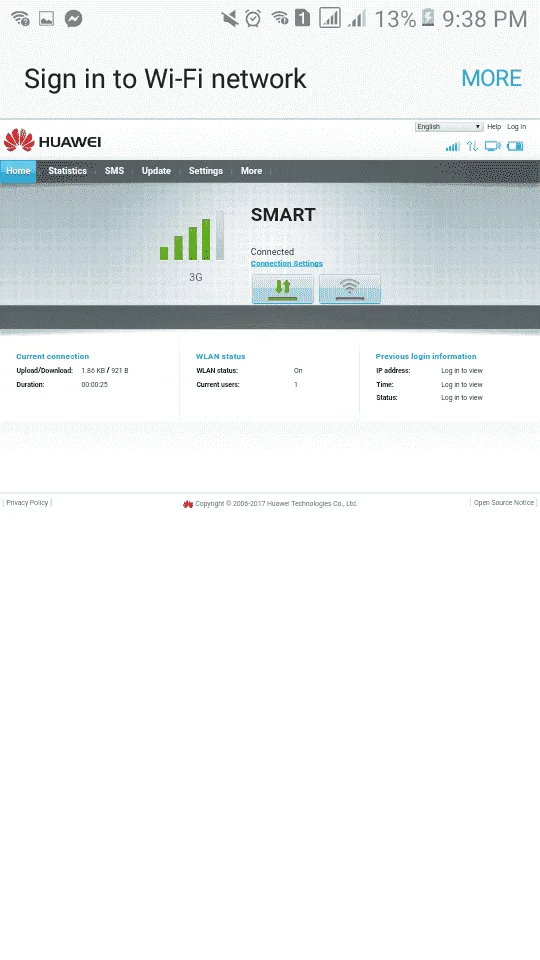Open the Connection Settings link

point(287,263)
